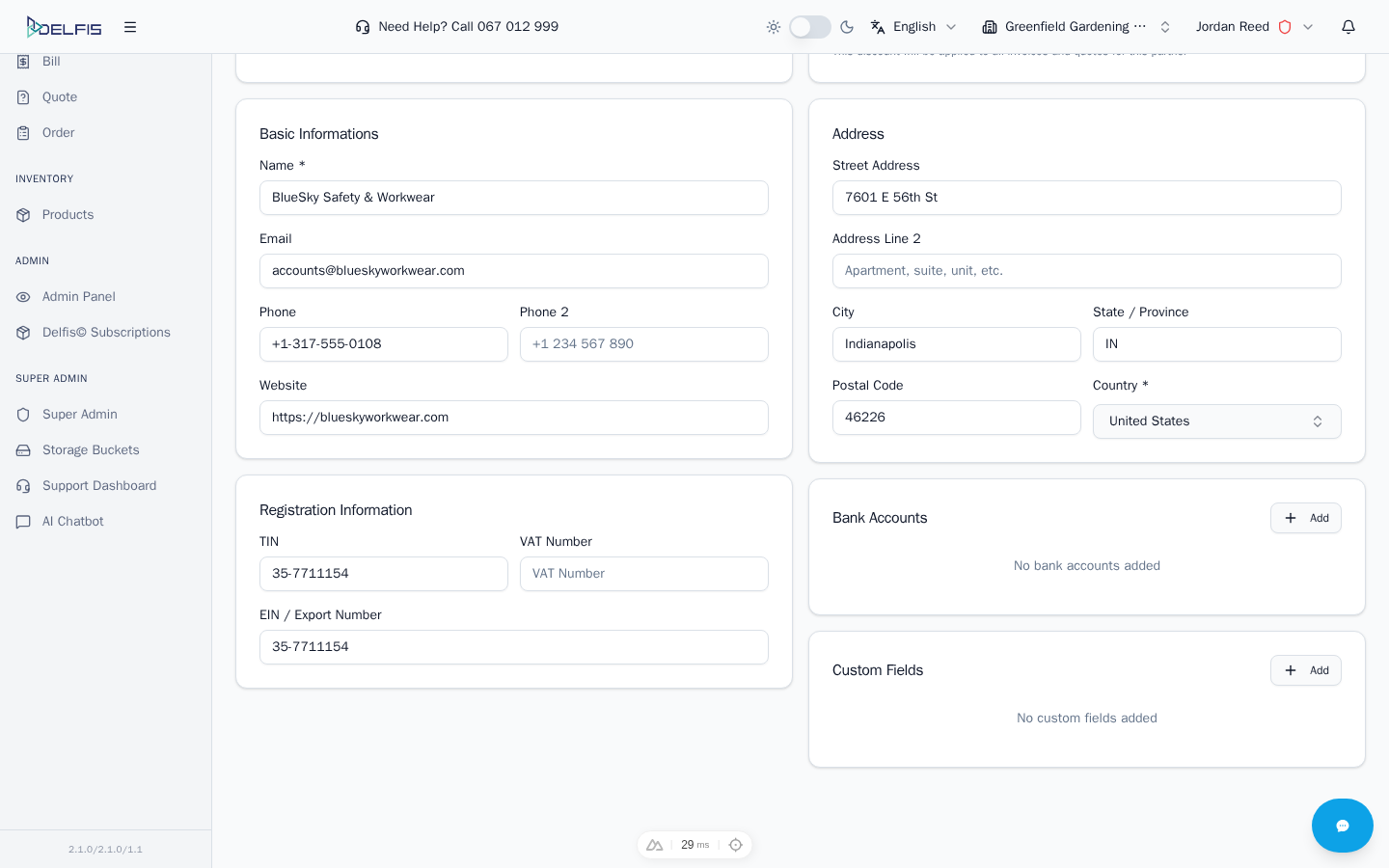The height and width of the screenshot is (868, 1389).
Task: Open the English language dropdown
Action: pyautogui.click(x=913, y=27)
